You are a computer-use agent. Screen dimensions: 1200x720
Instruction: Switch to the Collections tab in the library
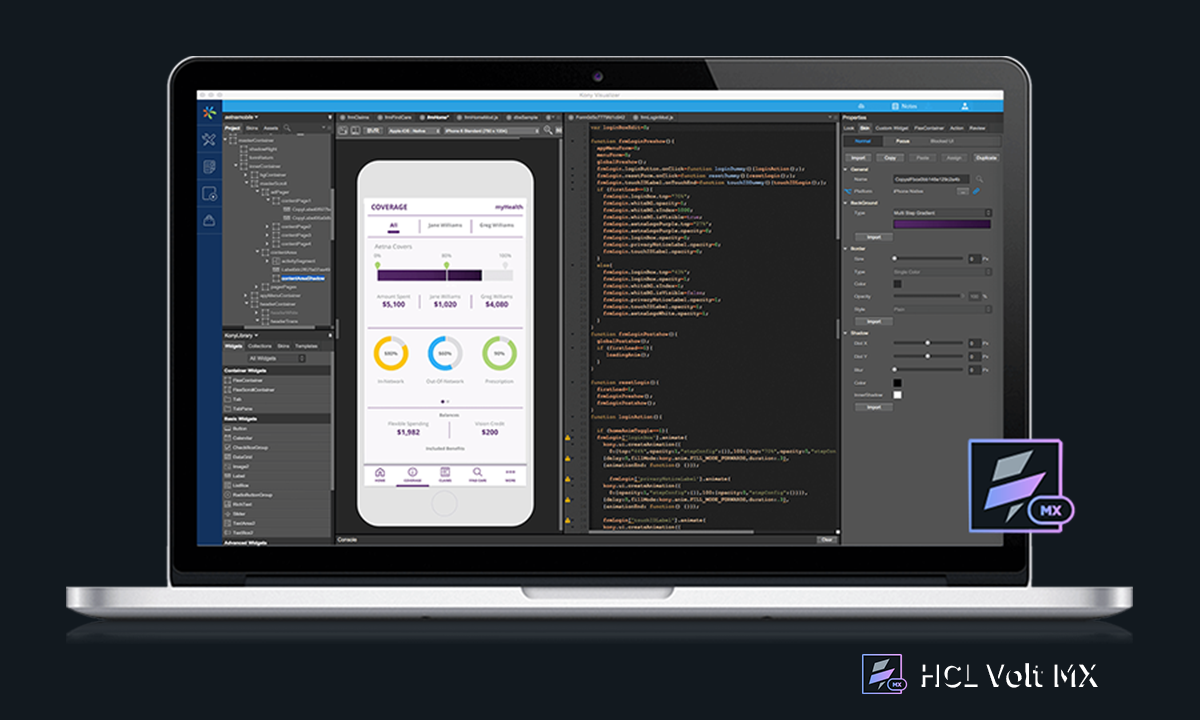point(259,346)
